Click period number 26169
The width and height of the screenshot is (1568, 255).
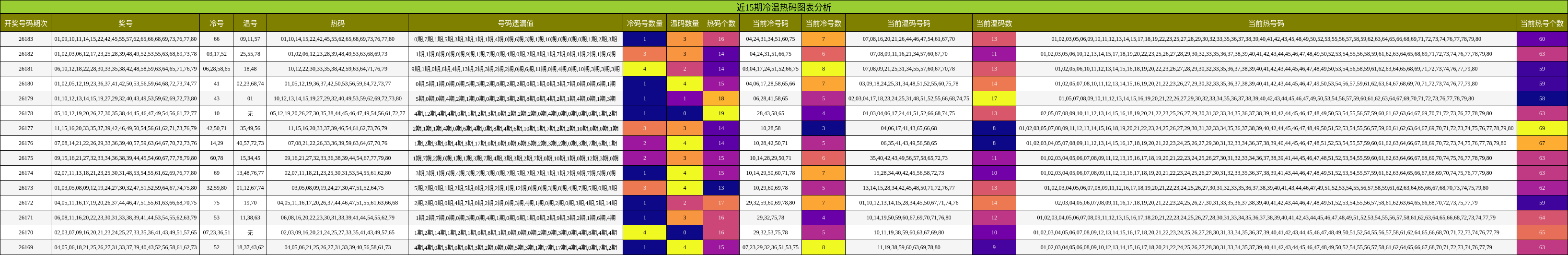coord(25,248)
